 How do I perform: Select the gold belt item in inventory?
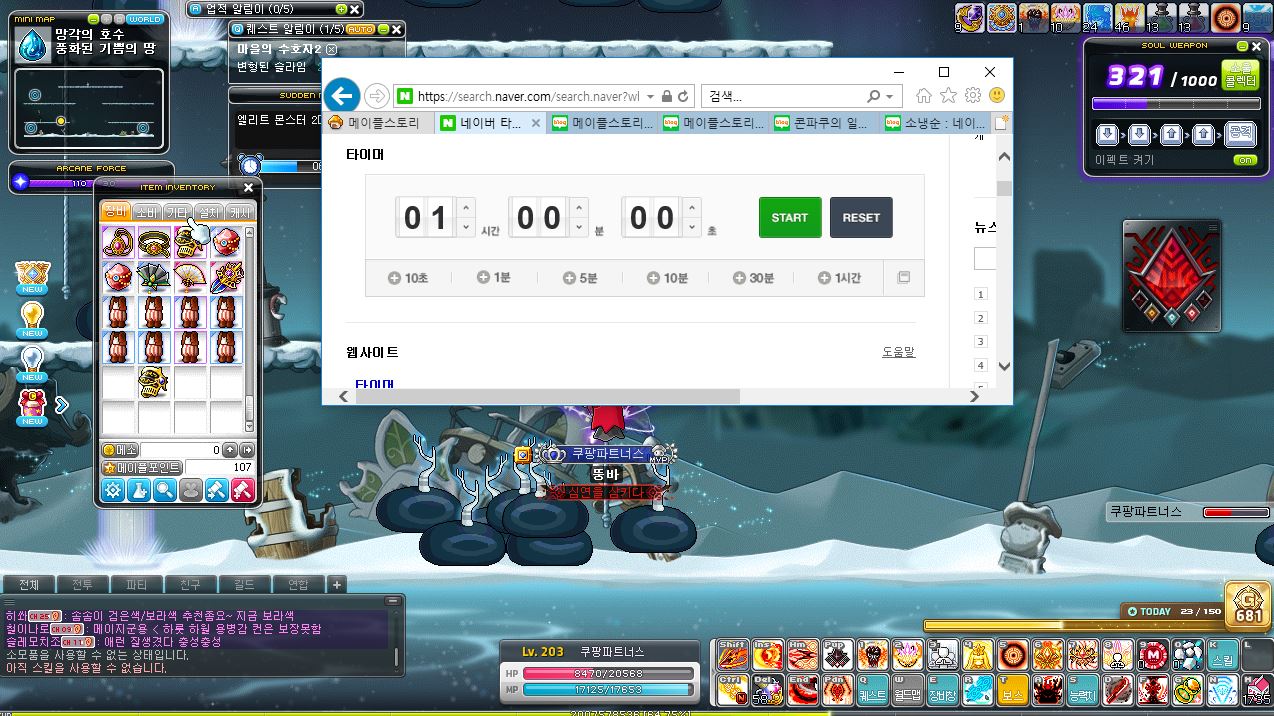click(x=154, y=243)
